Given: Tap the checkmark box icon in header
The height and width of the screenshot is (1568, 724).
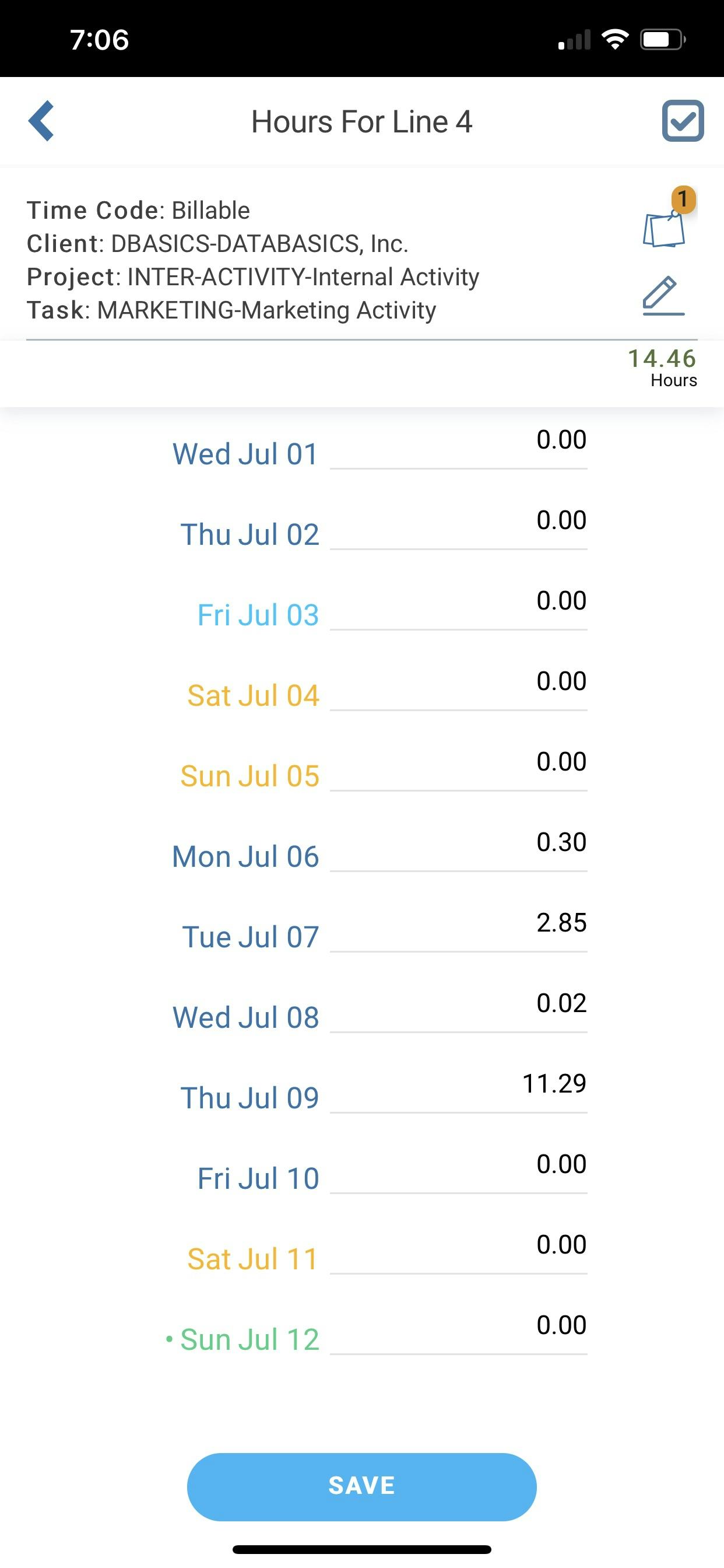Looking at the screenshot, I should coord(683,121).
